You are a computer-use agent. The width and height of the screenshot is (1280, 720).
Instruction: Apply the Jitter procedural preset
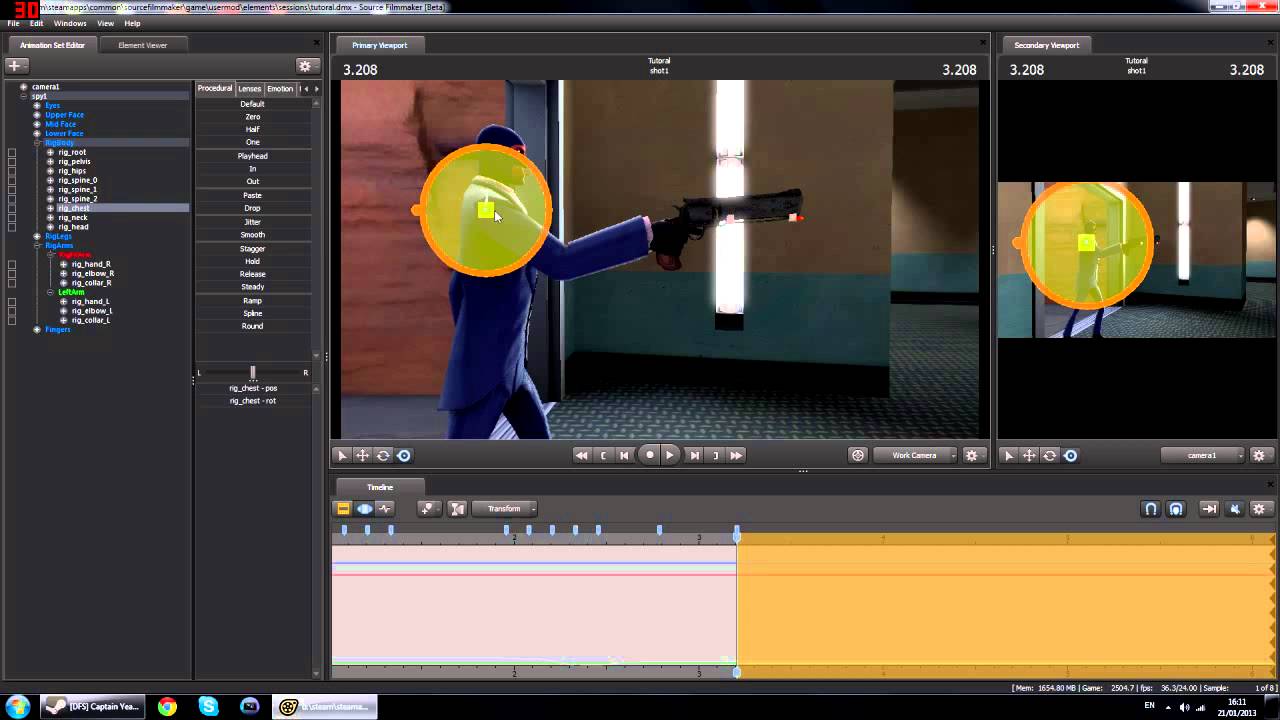coord(253,222)
